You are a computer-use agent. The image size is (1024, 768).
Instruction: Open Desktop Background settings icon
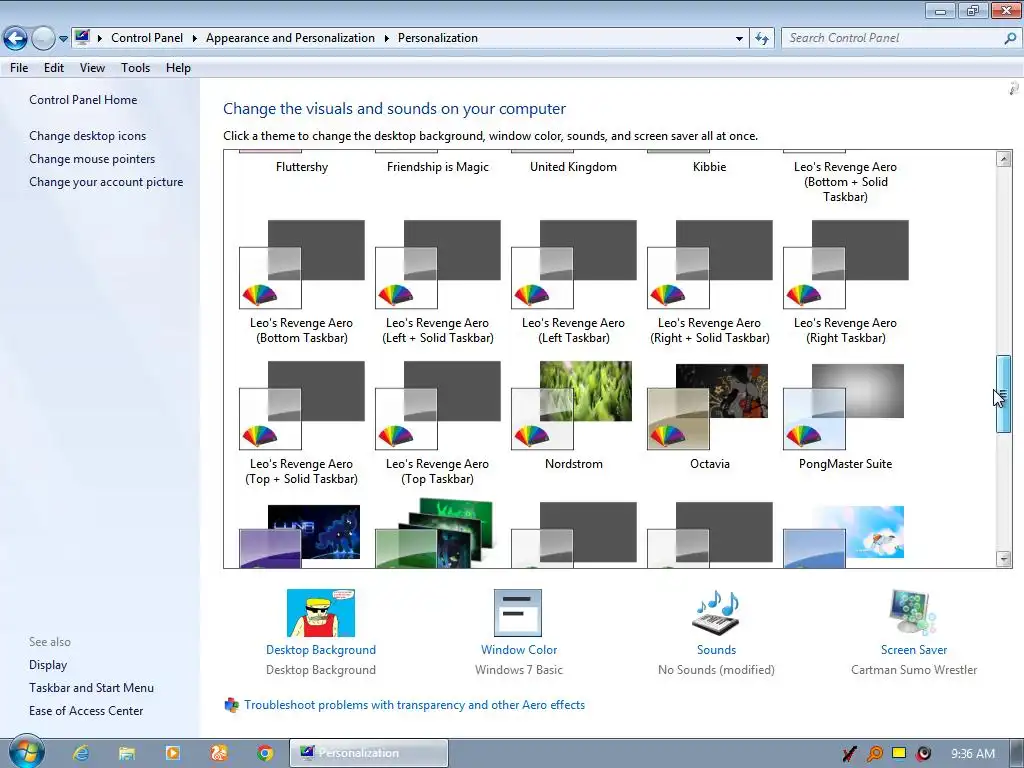(321, 613)
